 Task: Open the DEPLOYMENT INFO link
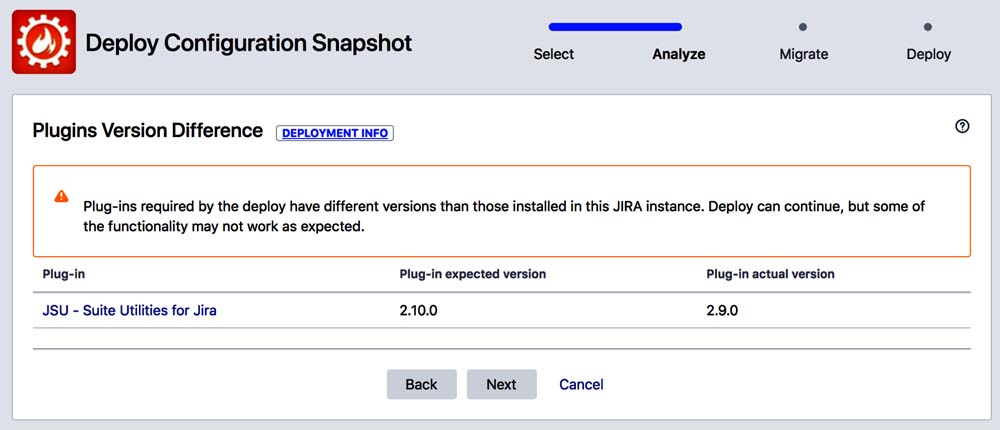tap(335, 133)
